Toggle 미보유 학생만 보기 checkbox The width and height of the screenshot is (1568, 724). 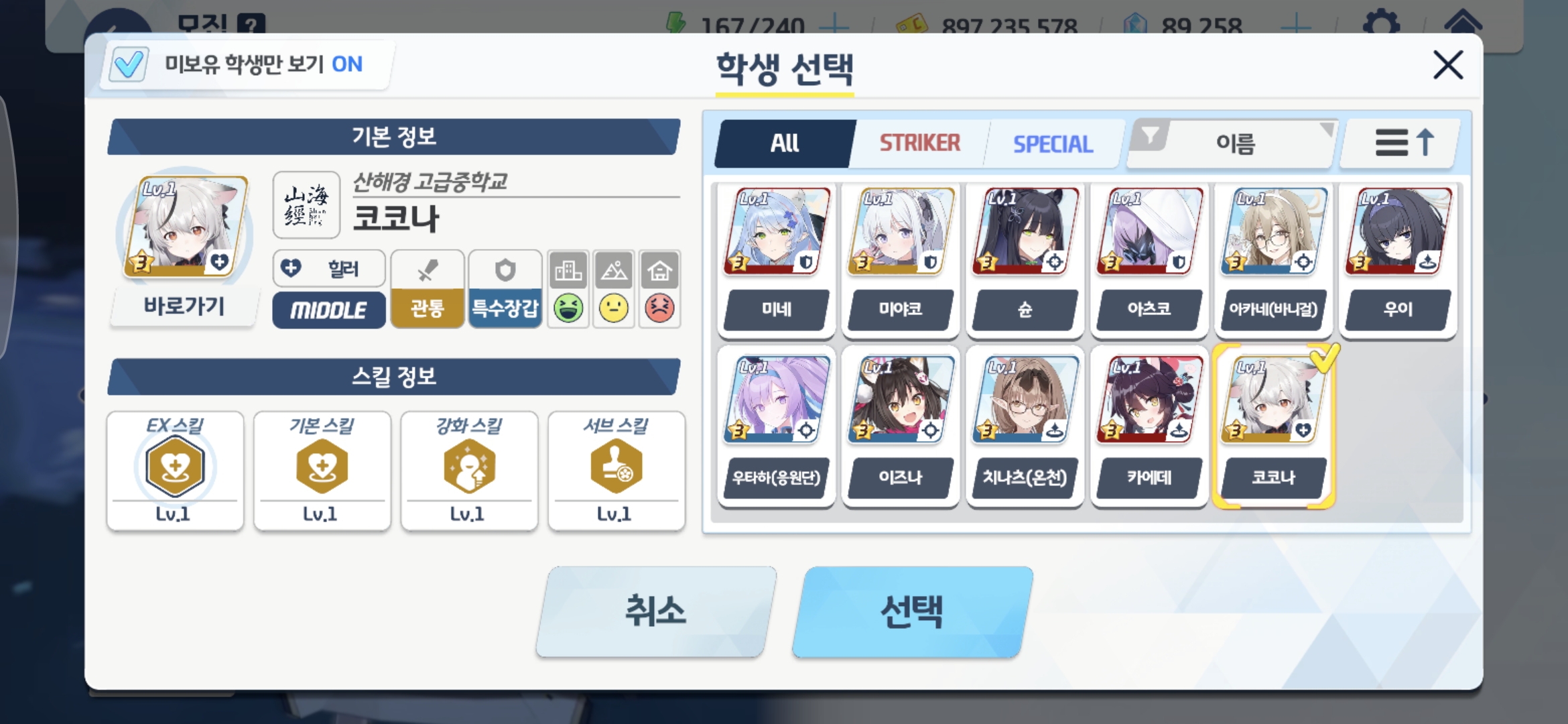pyautogui.click(x=128, y=64)
